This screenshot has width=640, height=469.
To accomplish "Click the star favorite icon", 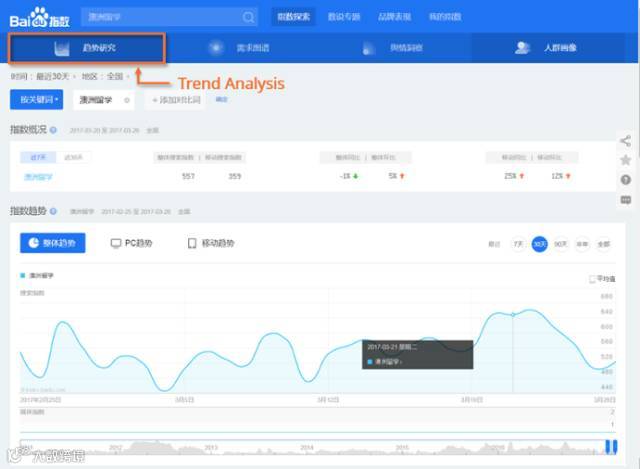I will (625, 160).
